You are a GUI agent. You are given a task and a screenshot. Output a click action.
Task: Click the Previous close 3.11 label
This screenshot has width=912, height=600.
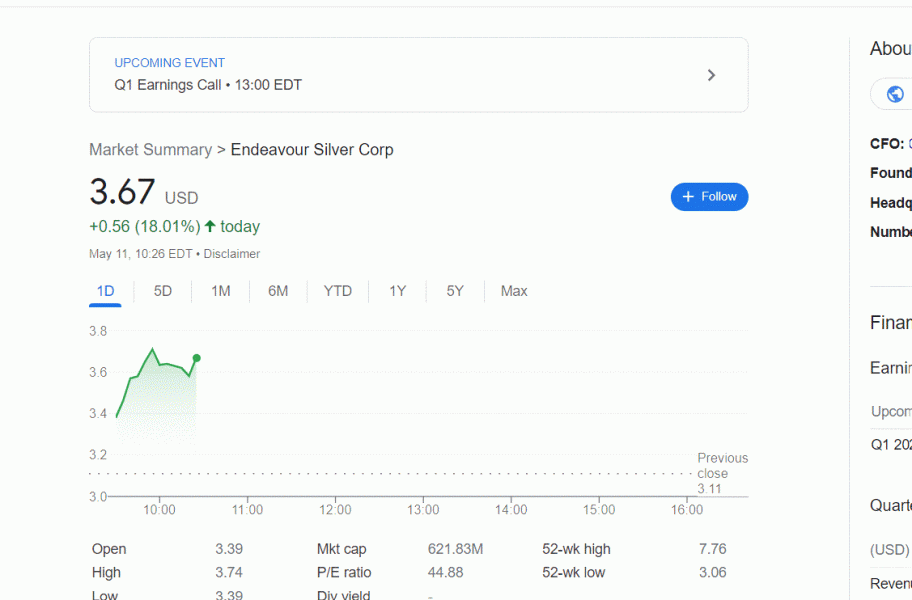point(722,473)
